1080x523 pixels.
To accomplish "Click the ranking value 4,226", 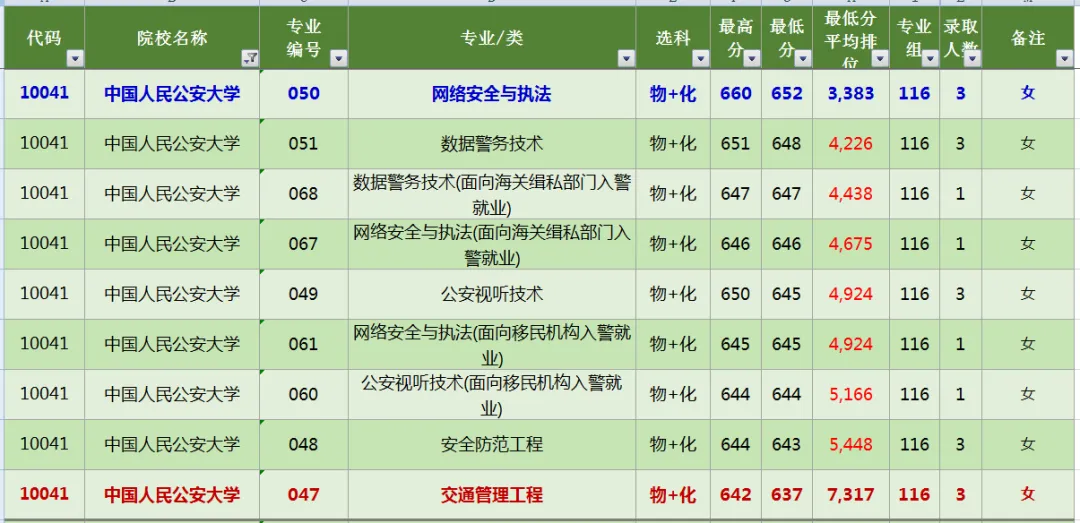I will tap(851, 143).
